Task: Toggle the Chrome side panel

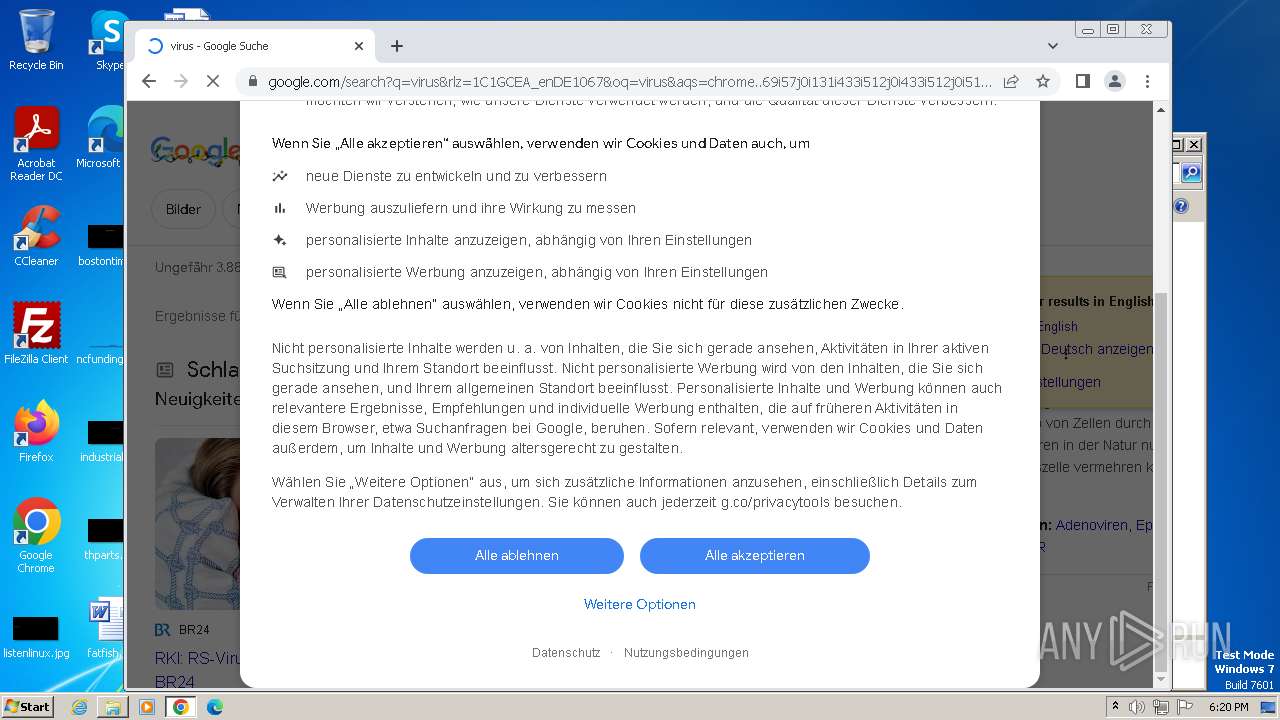Action: (1082, 81)
